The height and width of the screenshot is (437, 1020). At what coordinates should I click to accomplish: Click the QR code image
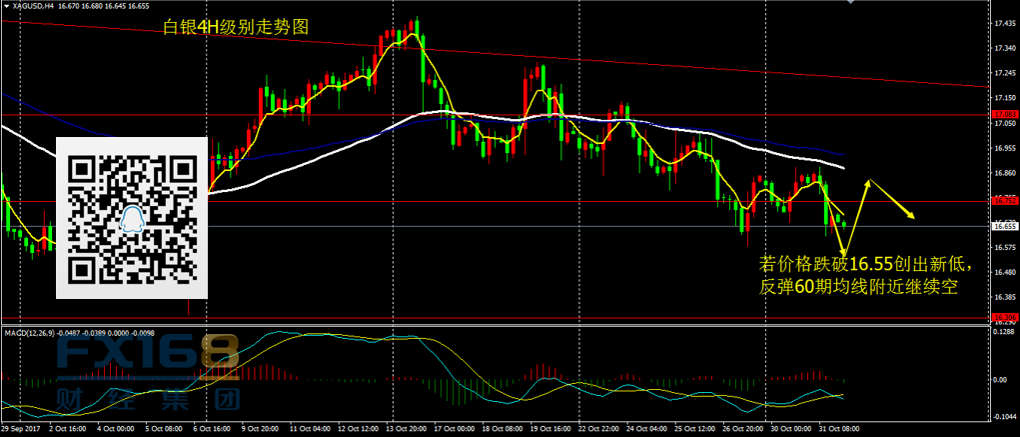point(132,217)
